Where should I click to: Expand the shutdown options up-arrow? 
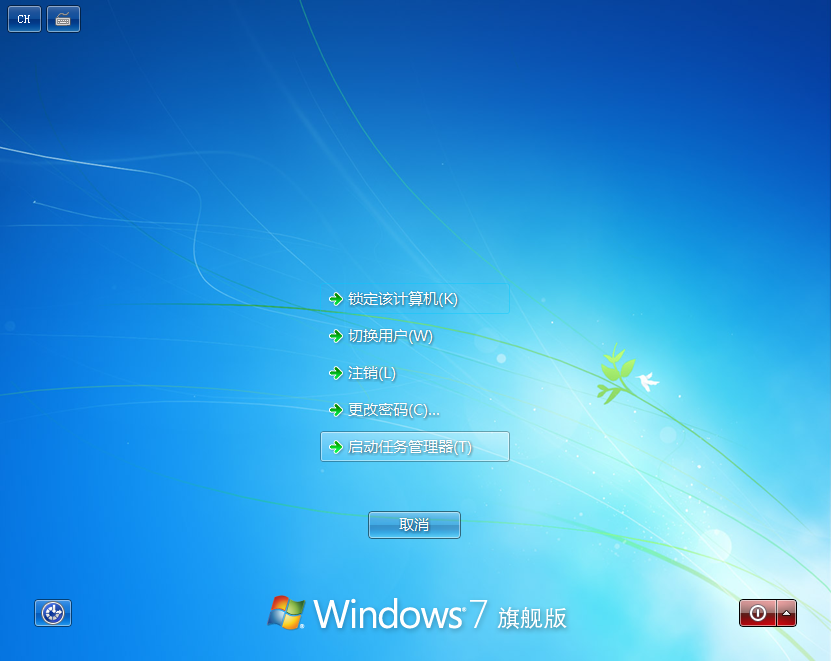tap(789, 613)
